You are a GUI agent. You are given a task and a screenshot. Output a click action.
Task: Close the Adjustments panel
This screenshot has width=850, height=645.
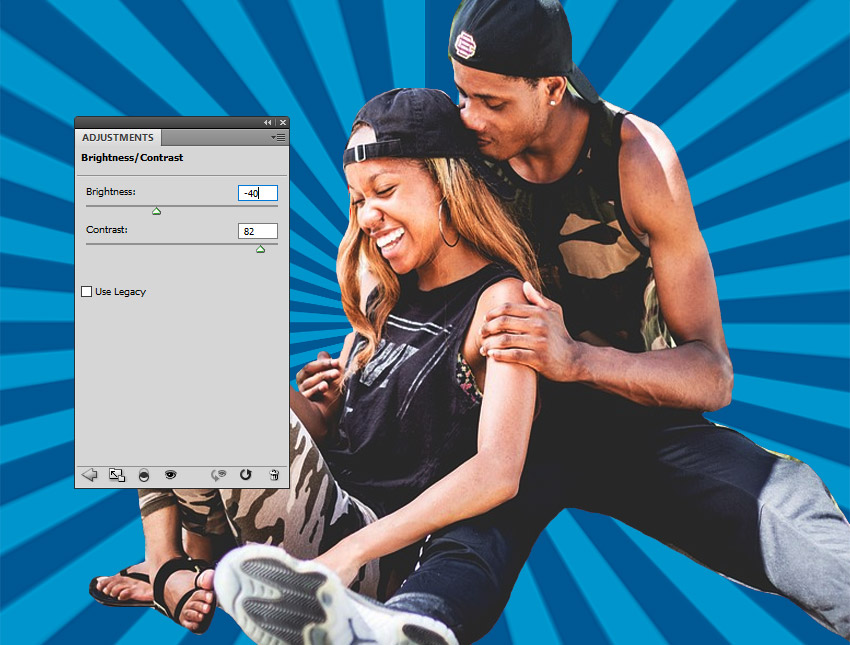point(282,122)
